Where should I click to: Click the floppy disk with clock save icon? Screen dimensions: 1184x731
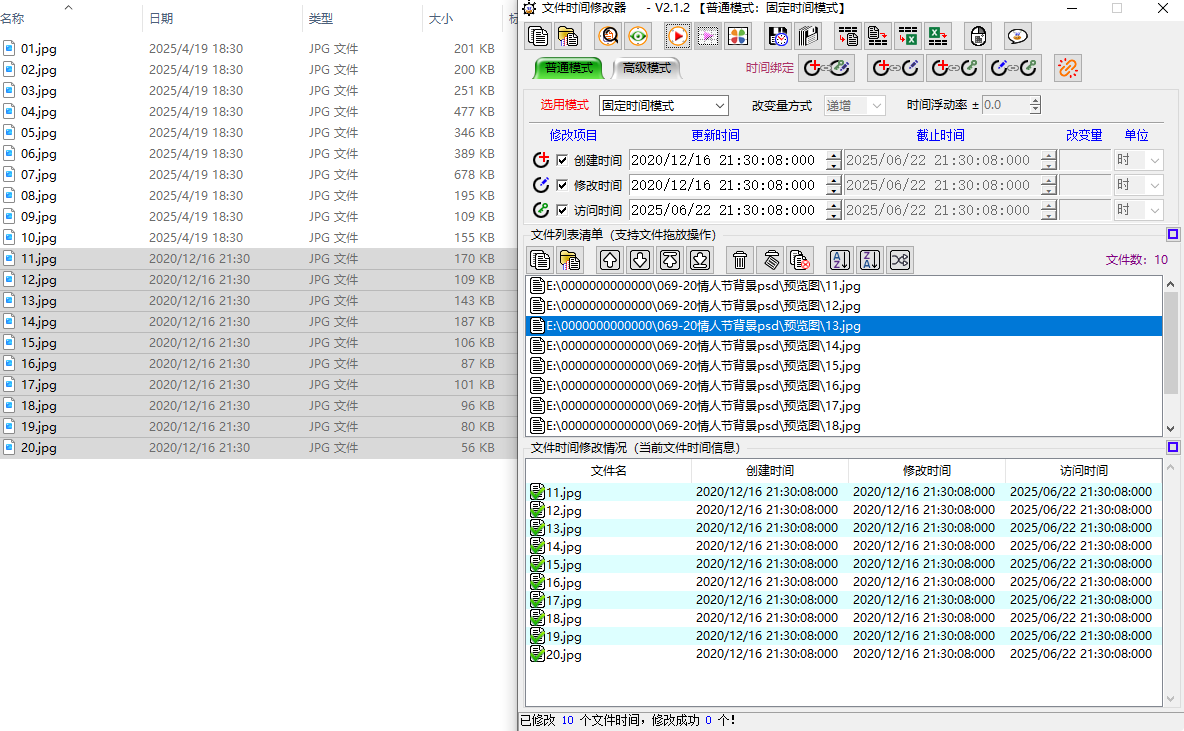(778, 36)
